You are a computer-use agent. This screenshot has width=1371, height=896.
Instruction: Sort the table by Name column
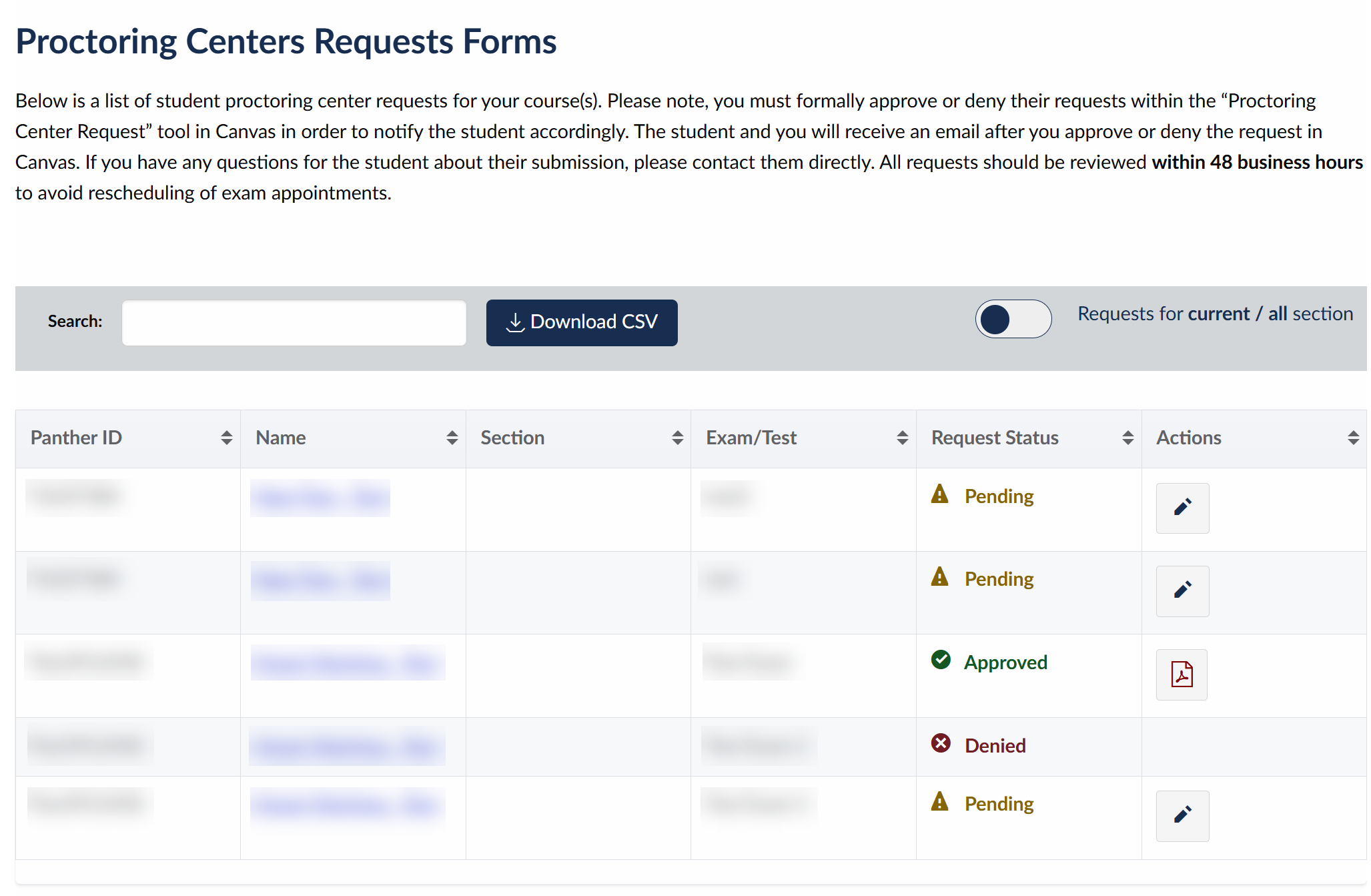[451, 438]
